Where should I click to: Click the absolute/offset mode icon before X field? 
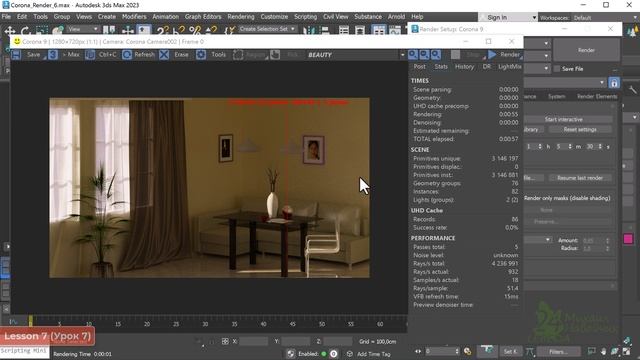click(225, 341)
